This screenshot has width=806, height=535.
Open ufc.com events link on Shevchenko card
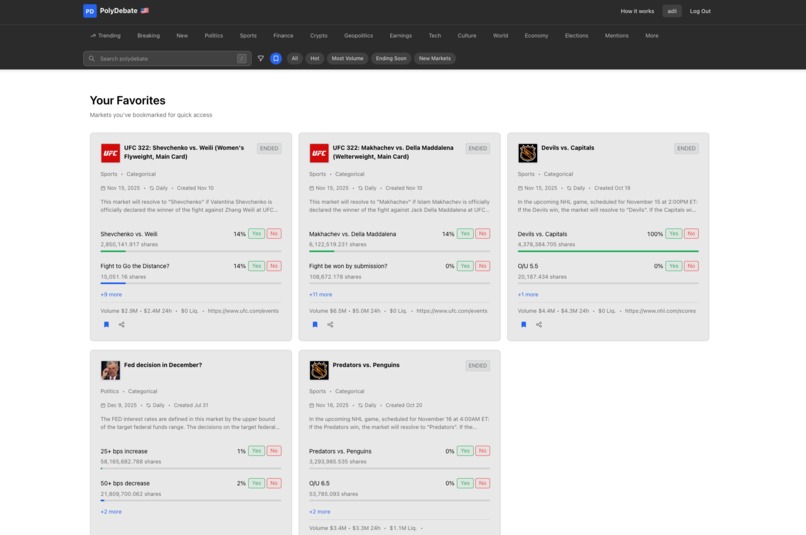(243, 311)
